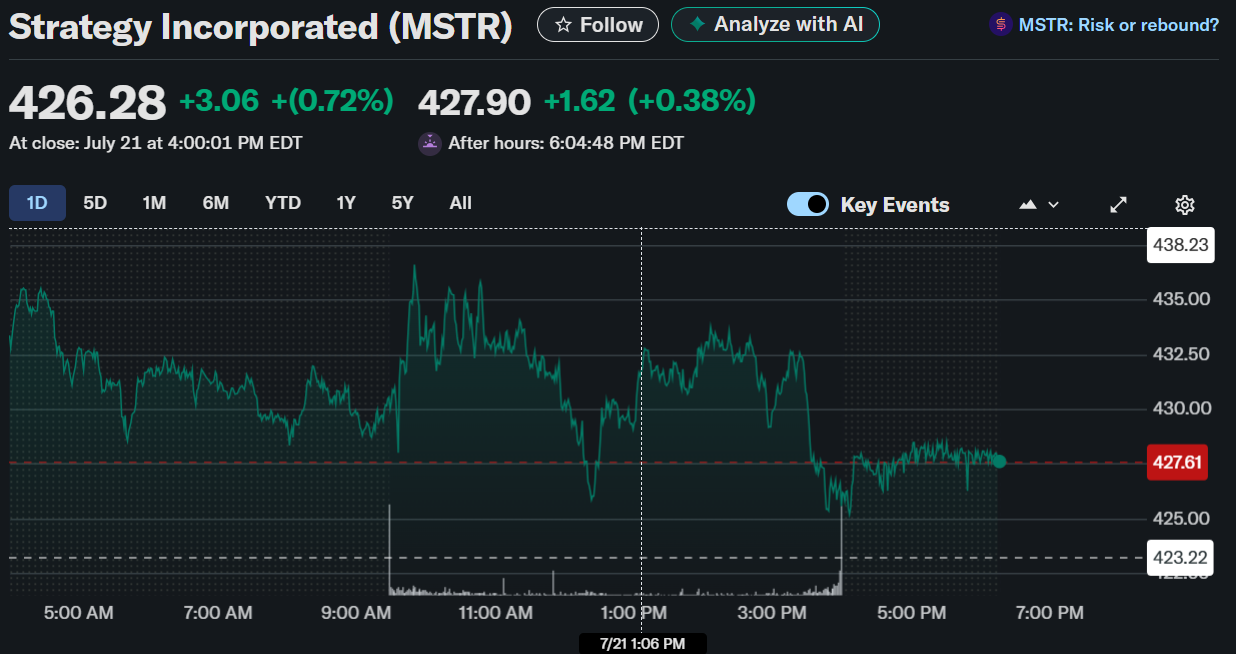Toggle the Key Events switch
The image size is (1236, 654).
point(808,204)
